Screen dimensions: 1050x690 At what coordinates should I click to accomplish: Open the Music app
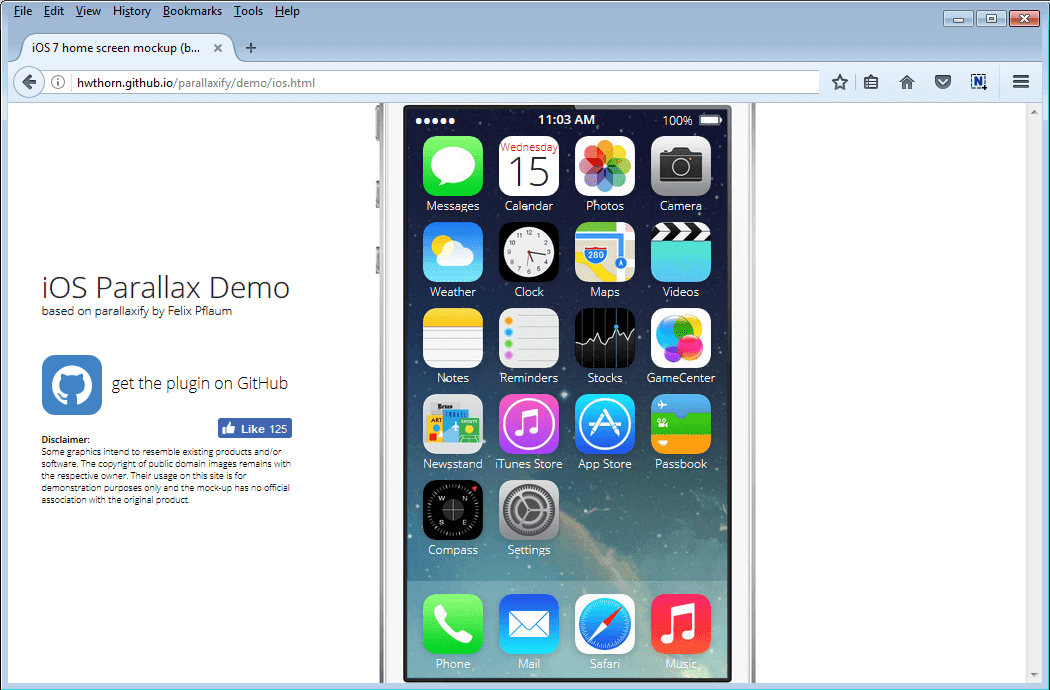[x=681, y=622]
